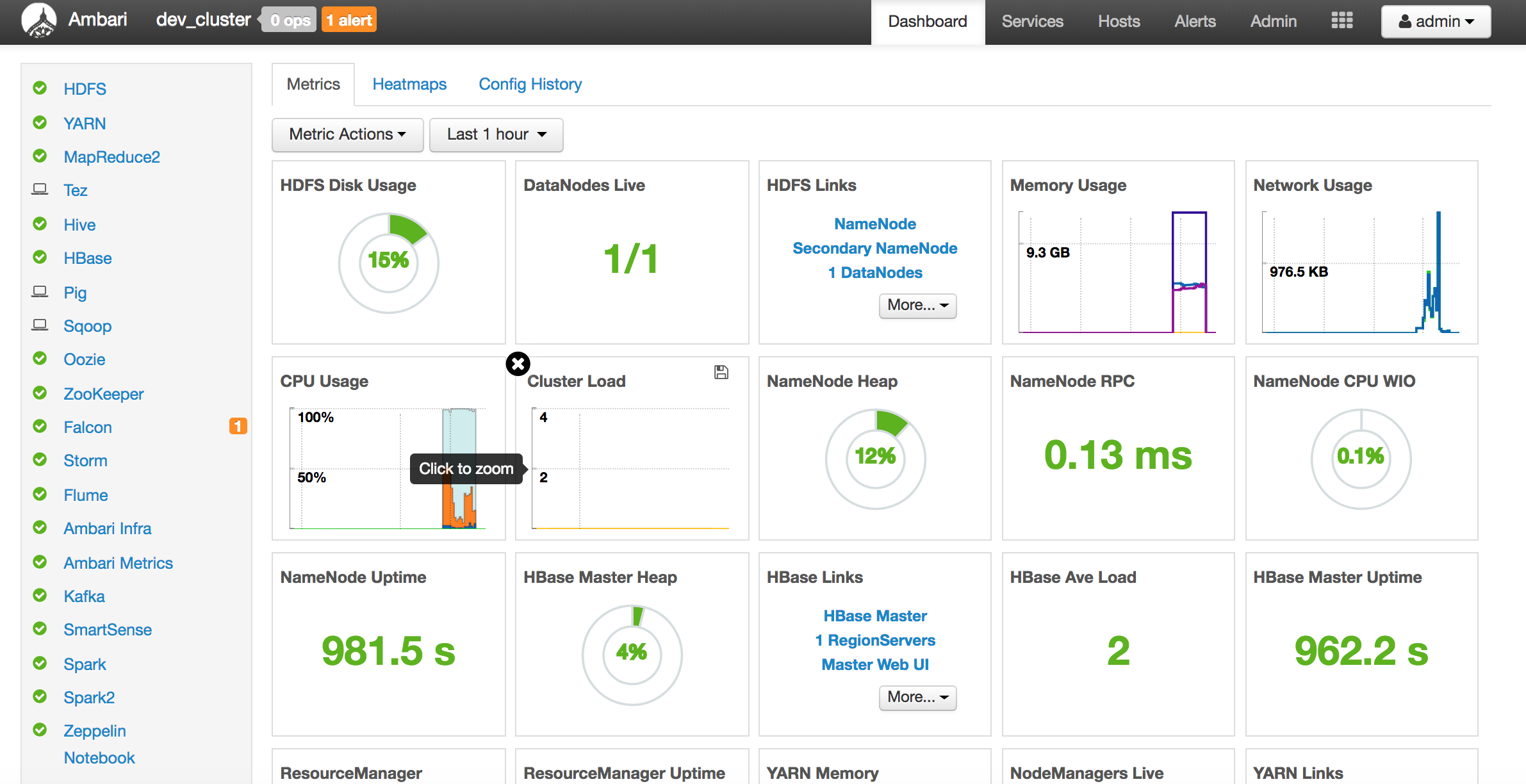The height and width of the screenshot is (784, 1526).
Task: Click the green status icon beside HDFS
Action: pos(40,88)
